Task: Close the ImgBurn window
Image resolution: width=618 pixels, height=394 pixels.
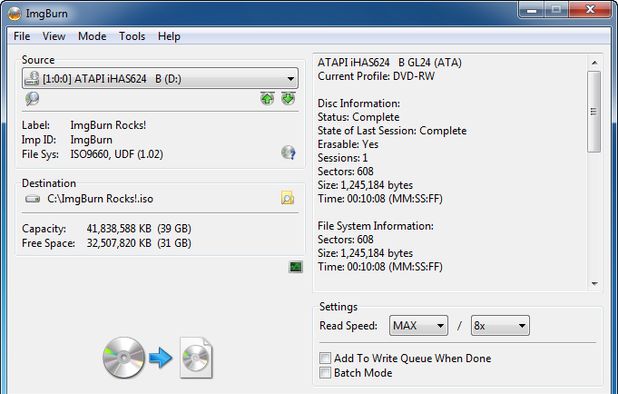Action: (x=590, y=9)
